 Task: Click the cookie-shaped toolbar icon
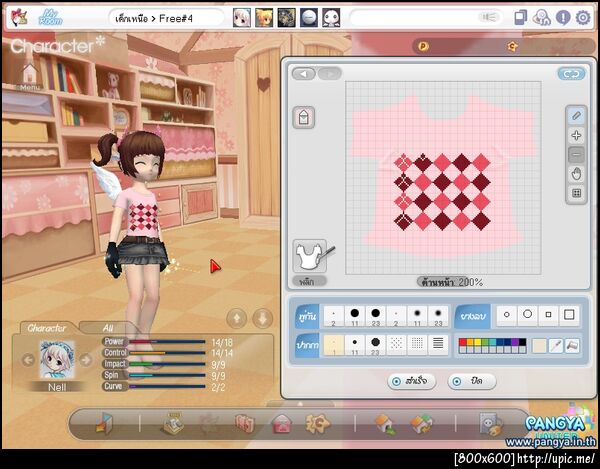318,423
